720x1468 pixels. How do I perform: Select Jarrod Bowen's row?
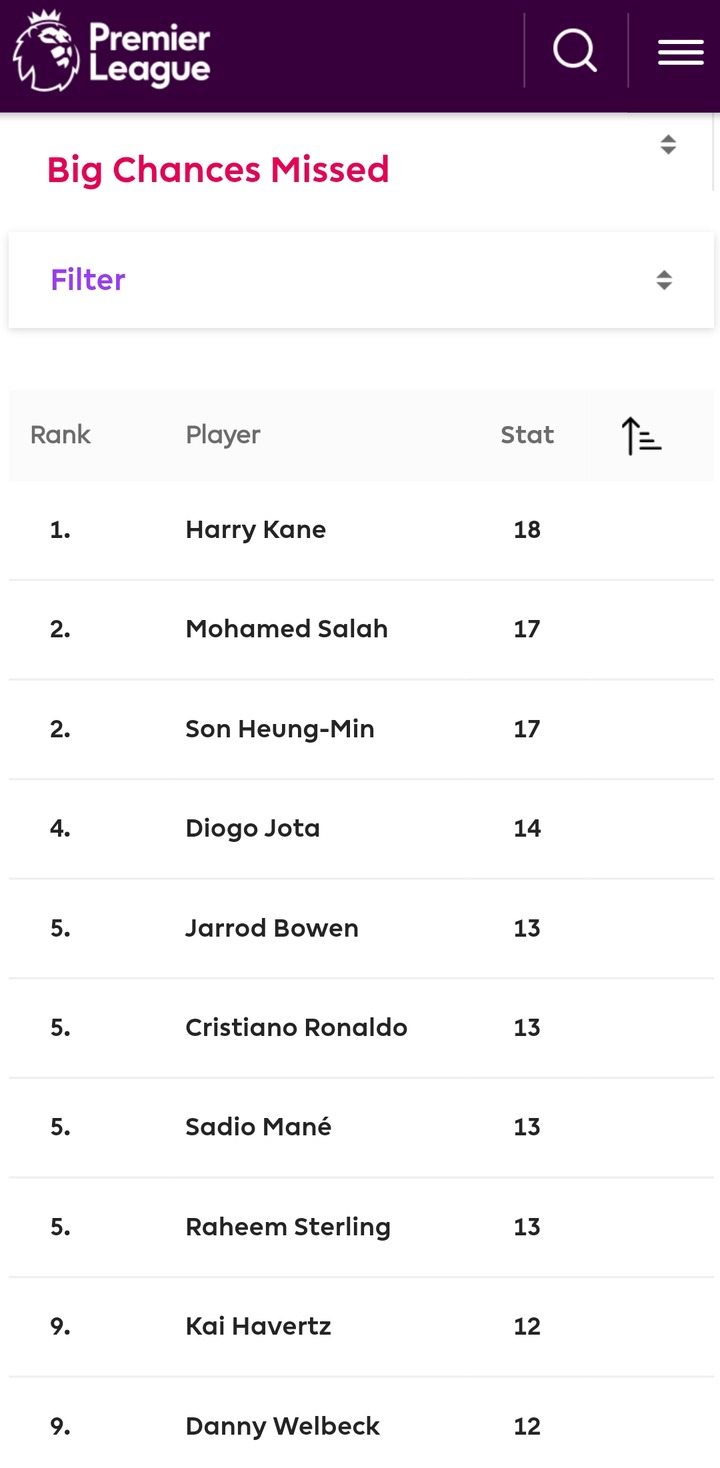click(x=272, y=928)
